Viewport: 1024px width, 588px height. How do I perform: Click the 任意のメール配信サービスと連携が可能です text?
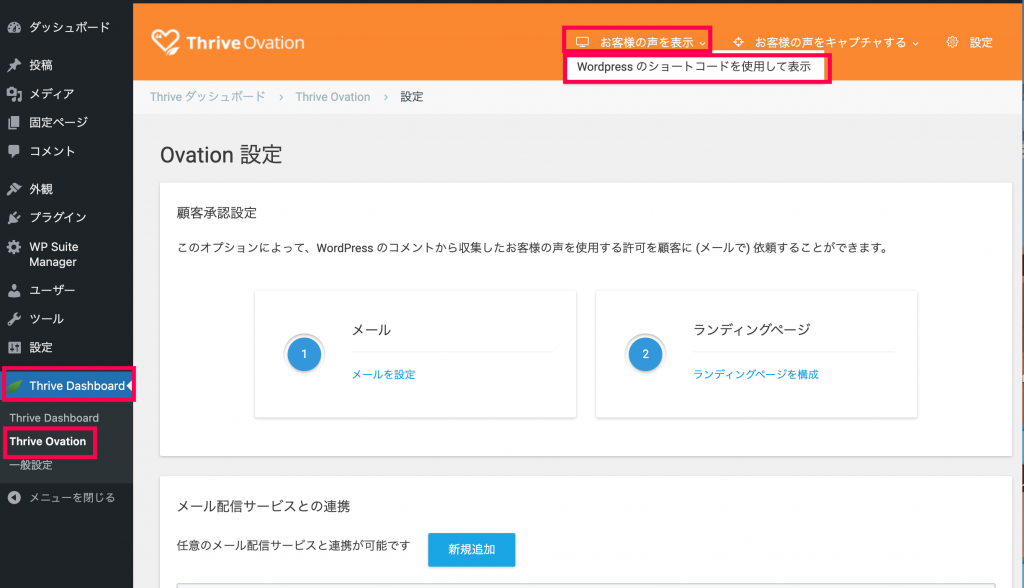294,546
